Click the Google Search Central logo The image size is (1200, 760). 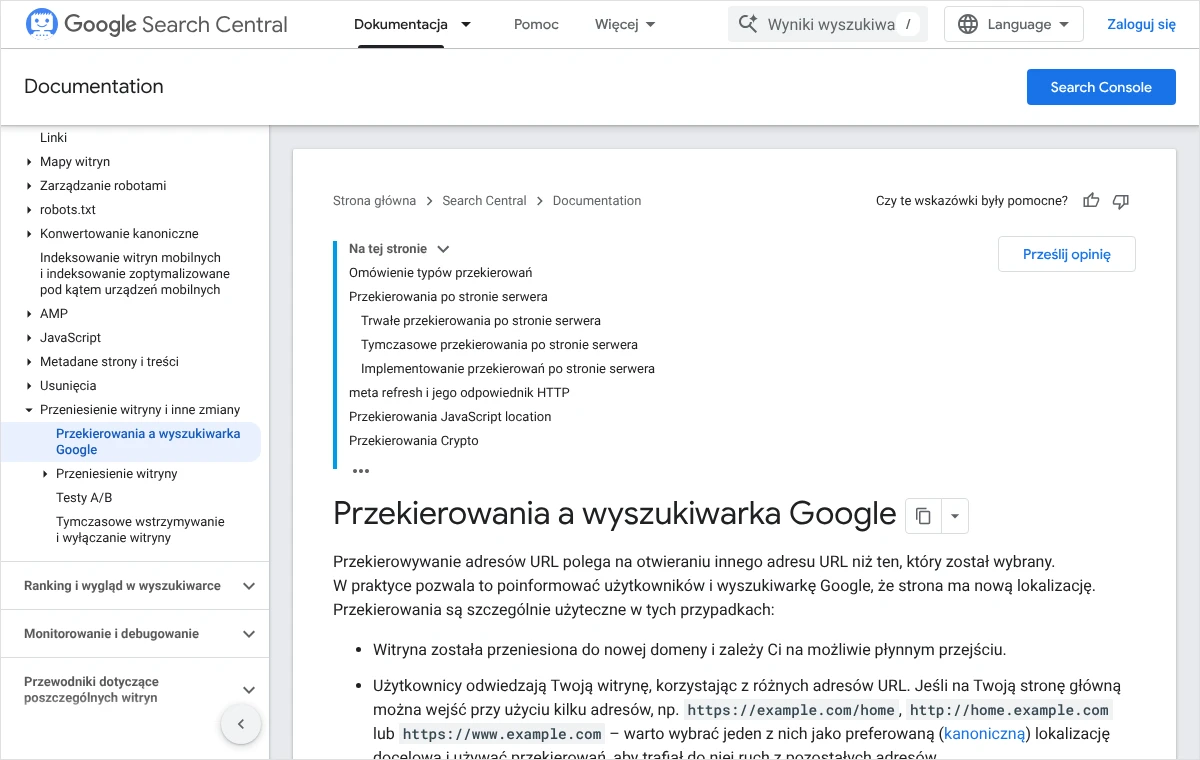point(157,24)
